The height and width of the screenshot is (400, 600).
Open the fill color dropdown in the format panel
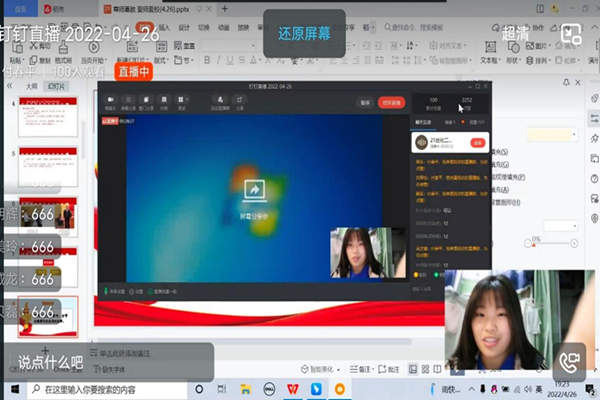[553, 133]
